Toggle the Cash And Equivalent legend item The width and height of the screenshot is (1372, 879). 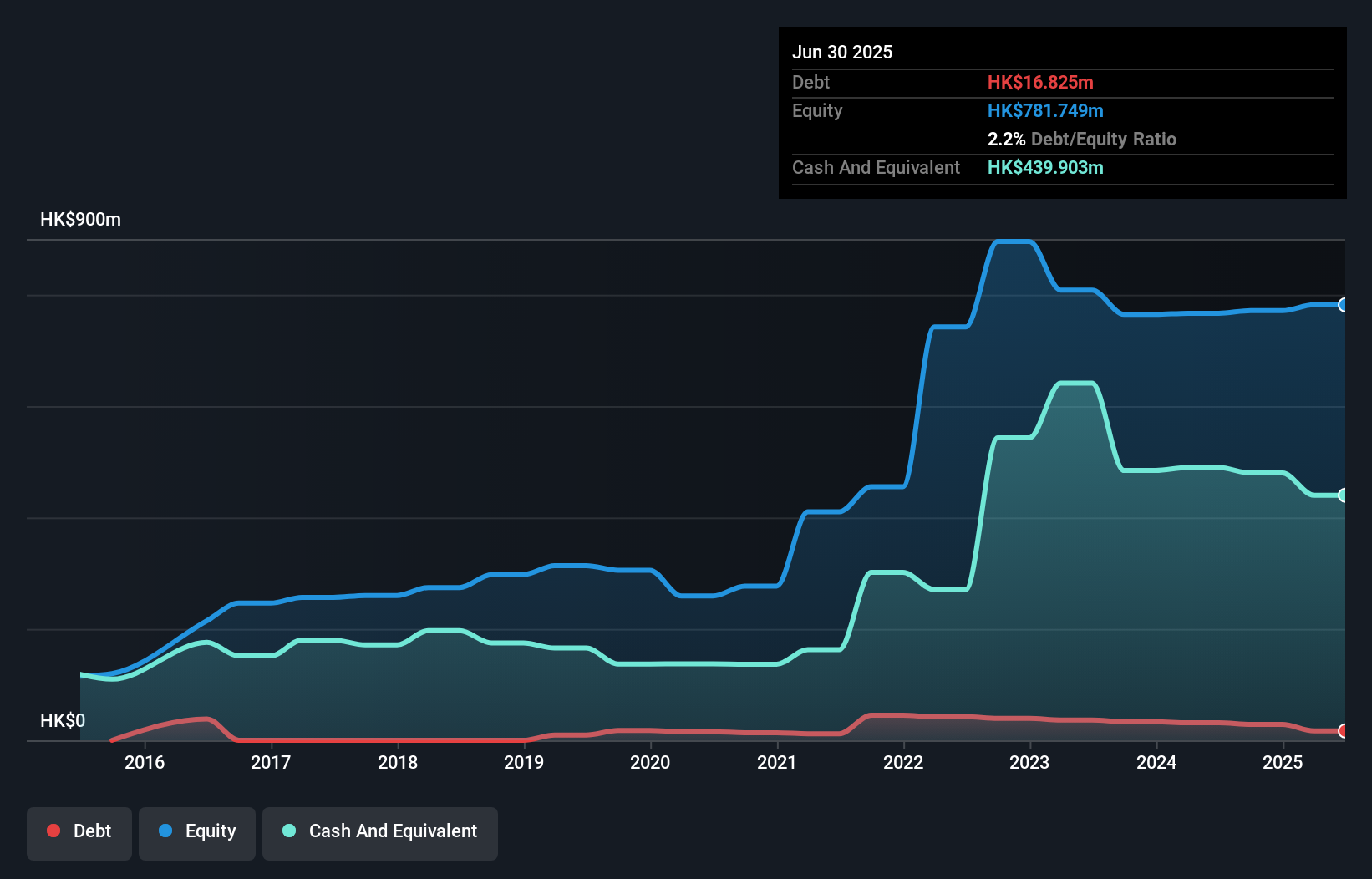pos(379,832)
